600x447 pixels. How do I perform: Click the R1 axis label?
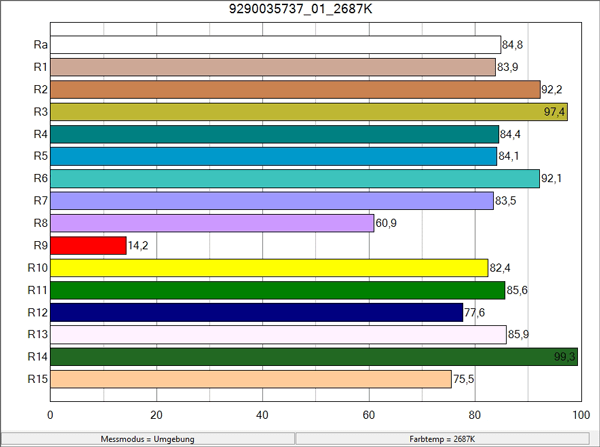pos(41,67)
